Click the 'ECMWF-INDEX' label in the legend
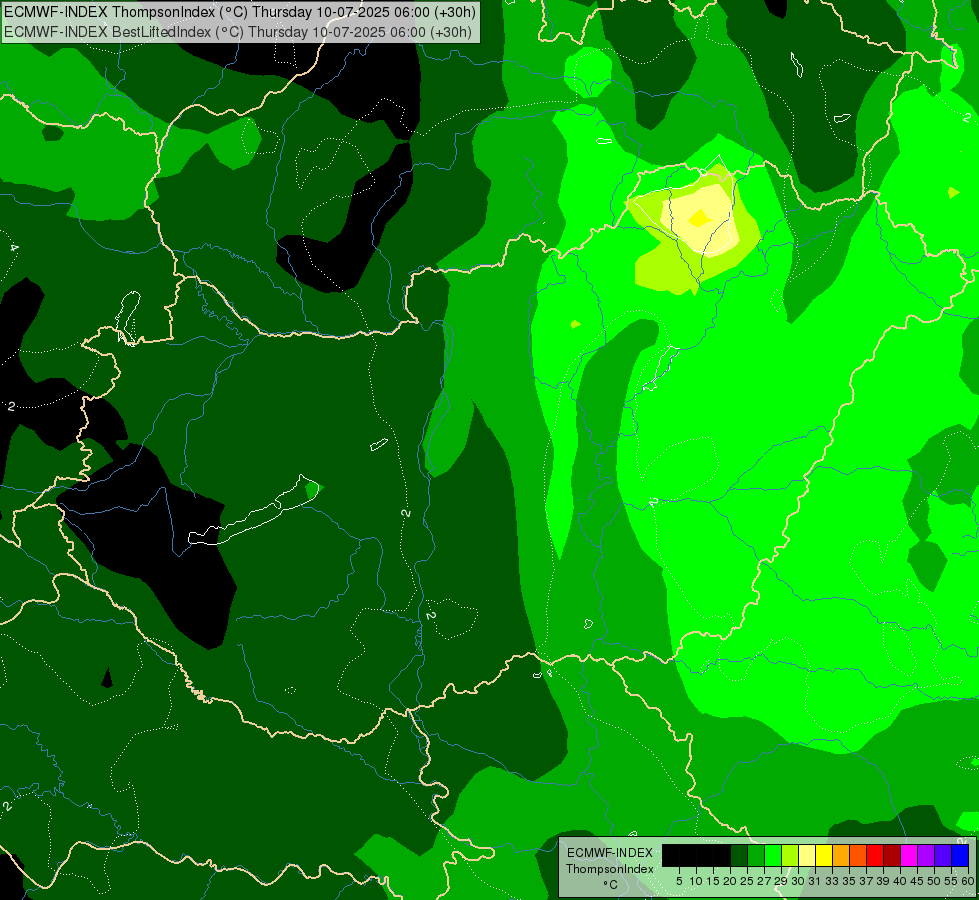The image size is (979, 900). [x=610, y=853]
